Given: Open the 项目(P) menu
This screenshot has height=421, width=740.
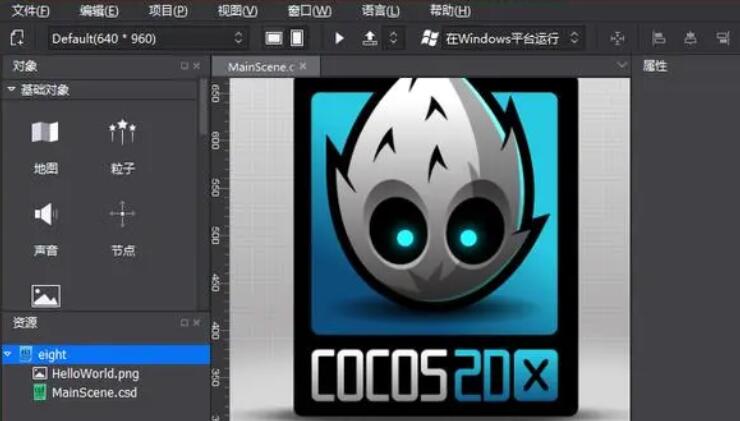Looking at the screenshot, I should point(168,10).
